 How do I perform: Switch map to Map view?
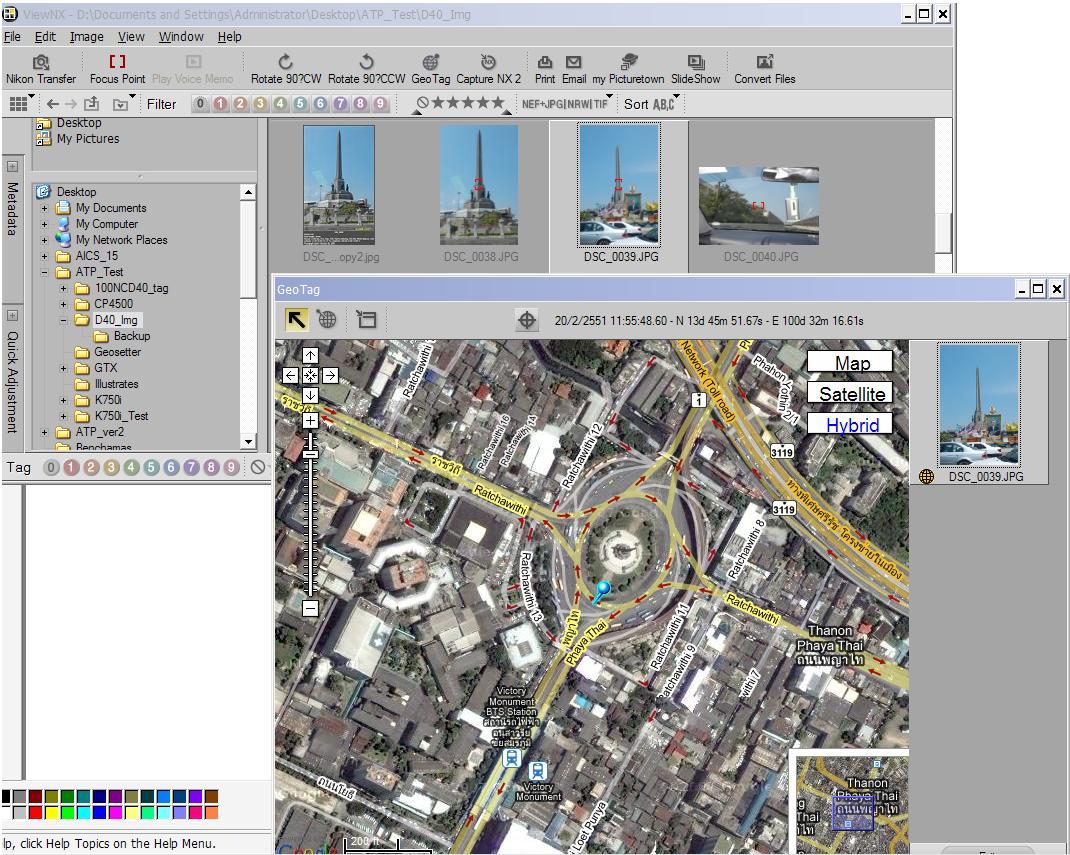coord(850,362)
